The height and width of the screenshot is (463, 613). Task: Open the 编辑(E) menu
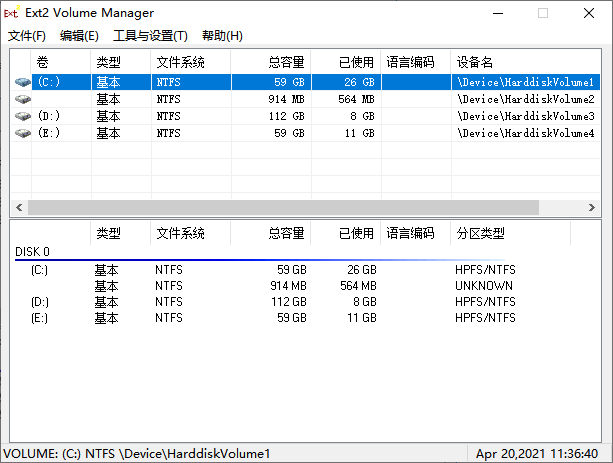tap(79, 36)
